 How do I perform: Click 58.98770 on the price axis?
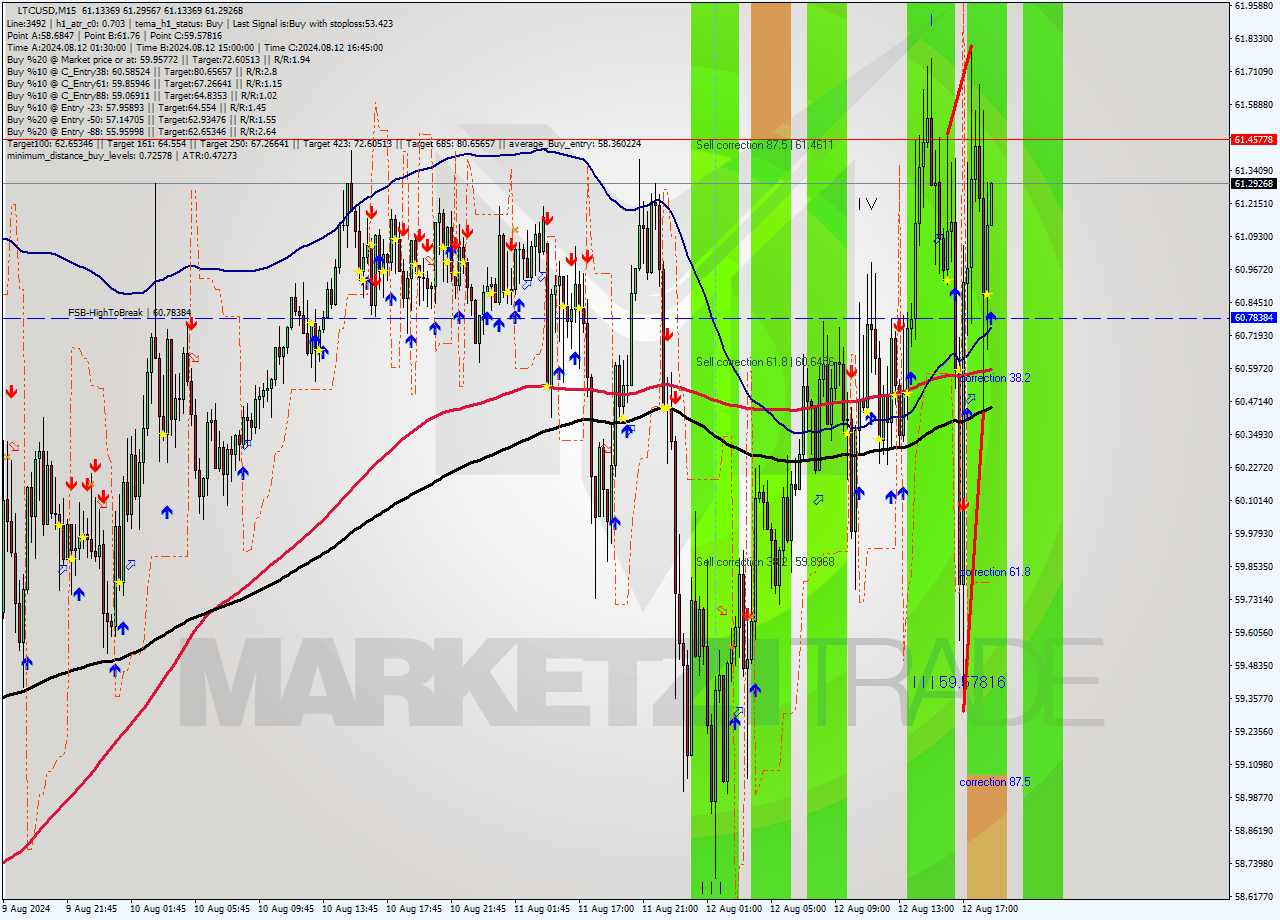[x=1254, y=797]
